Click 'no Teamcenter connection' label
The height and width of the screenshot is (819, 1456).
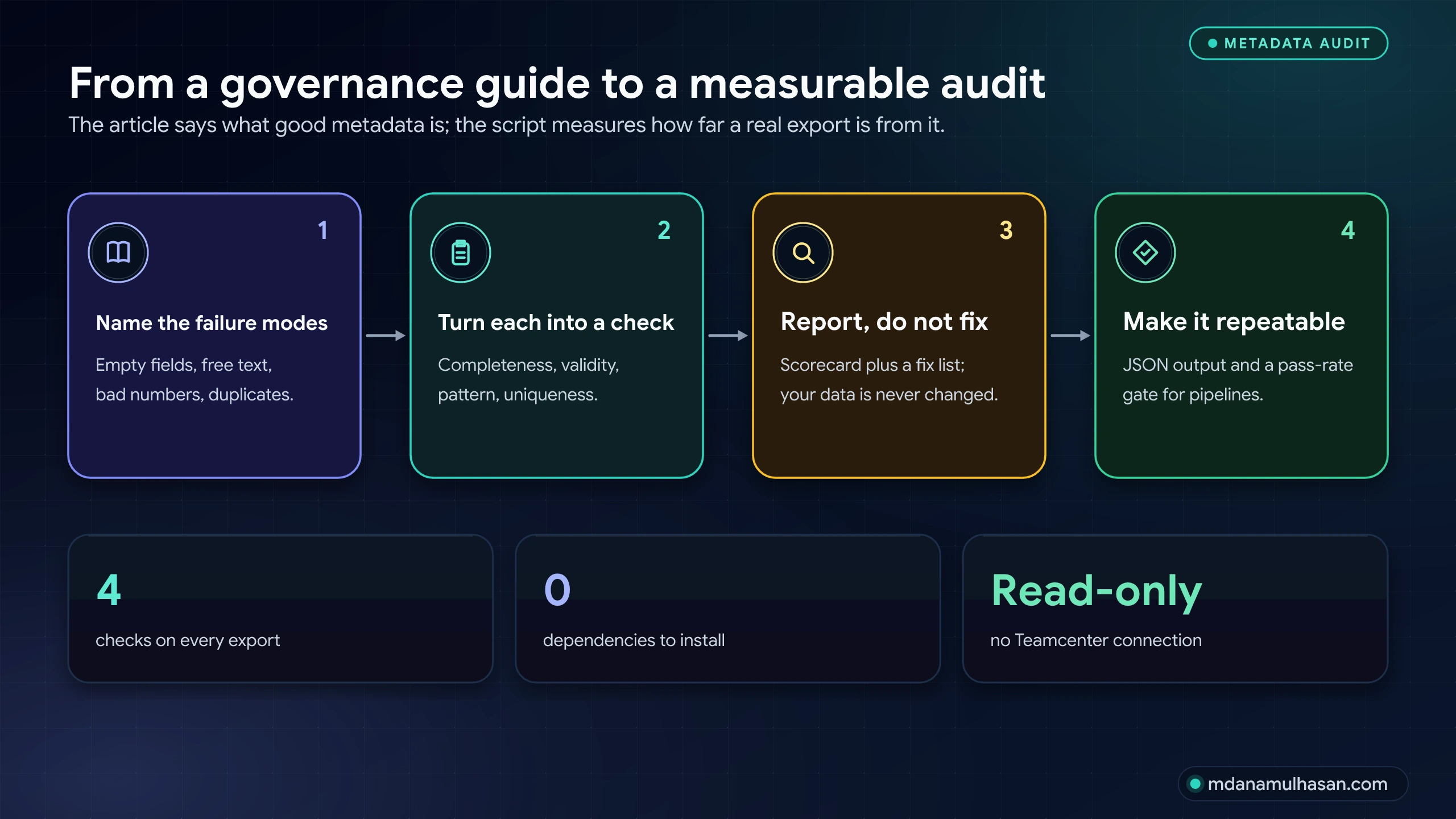pyautogui.click(x=1096, y=640)
